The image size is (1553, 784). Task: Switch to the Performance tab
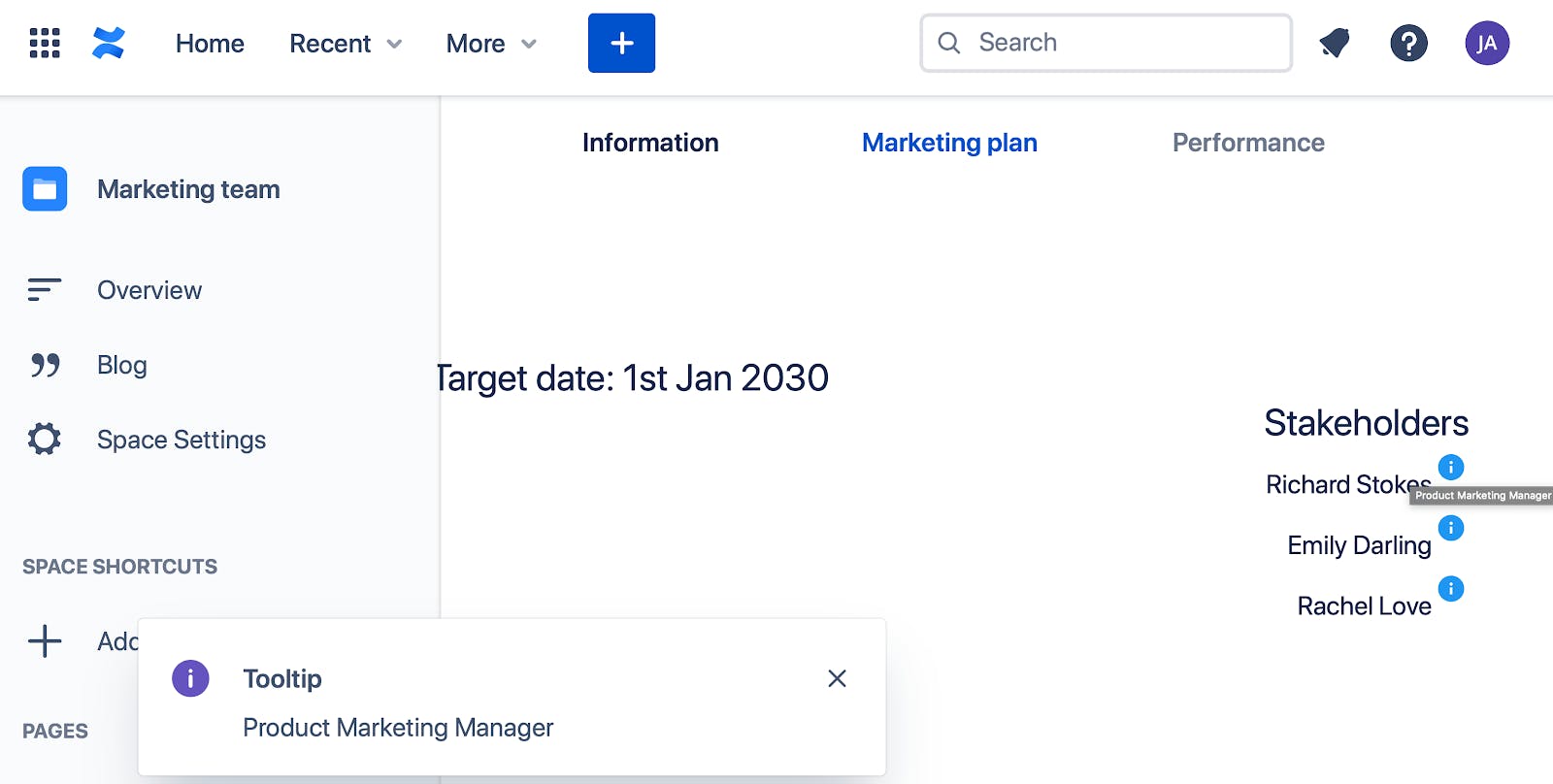tap(1248, 143)
